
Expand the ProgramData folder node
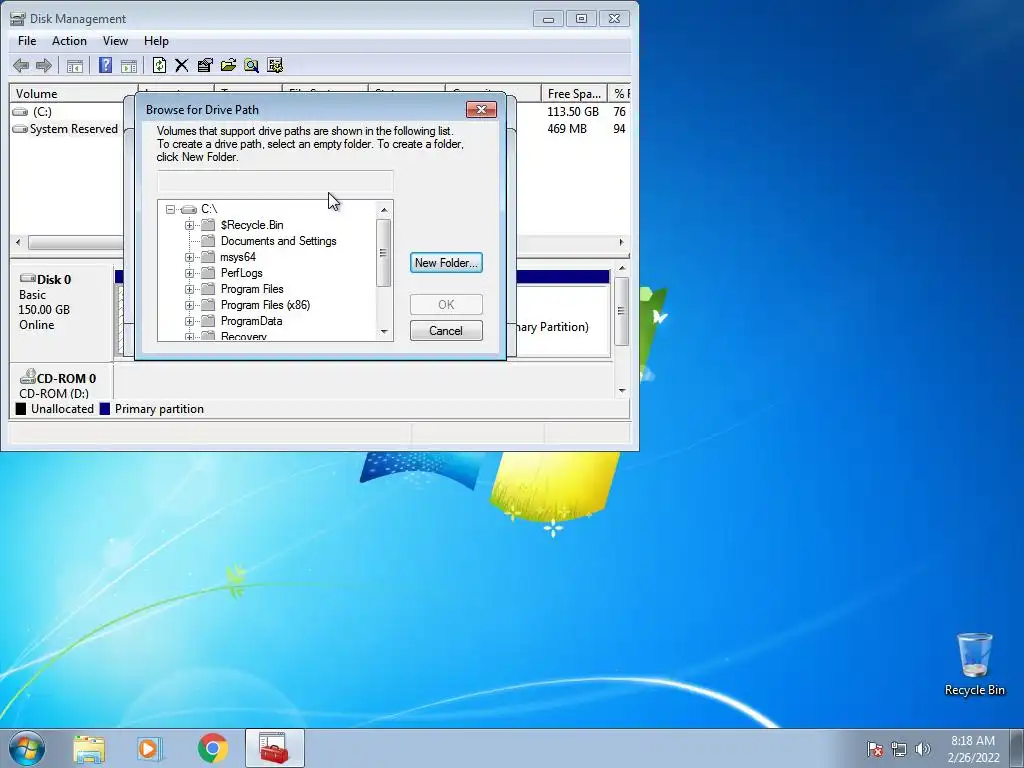click(189, 321)
